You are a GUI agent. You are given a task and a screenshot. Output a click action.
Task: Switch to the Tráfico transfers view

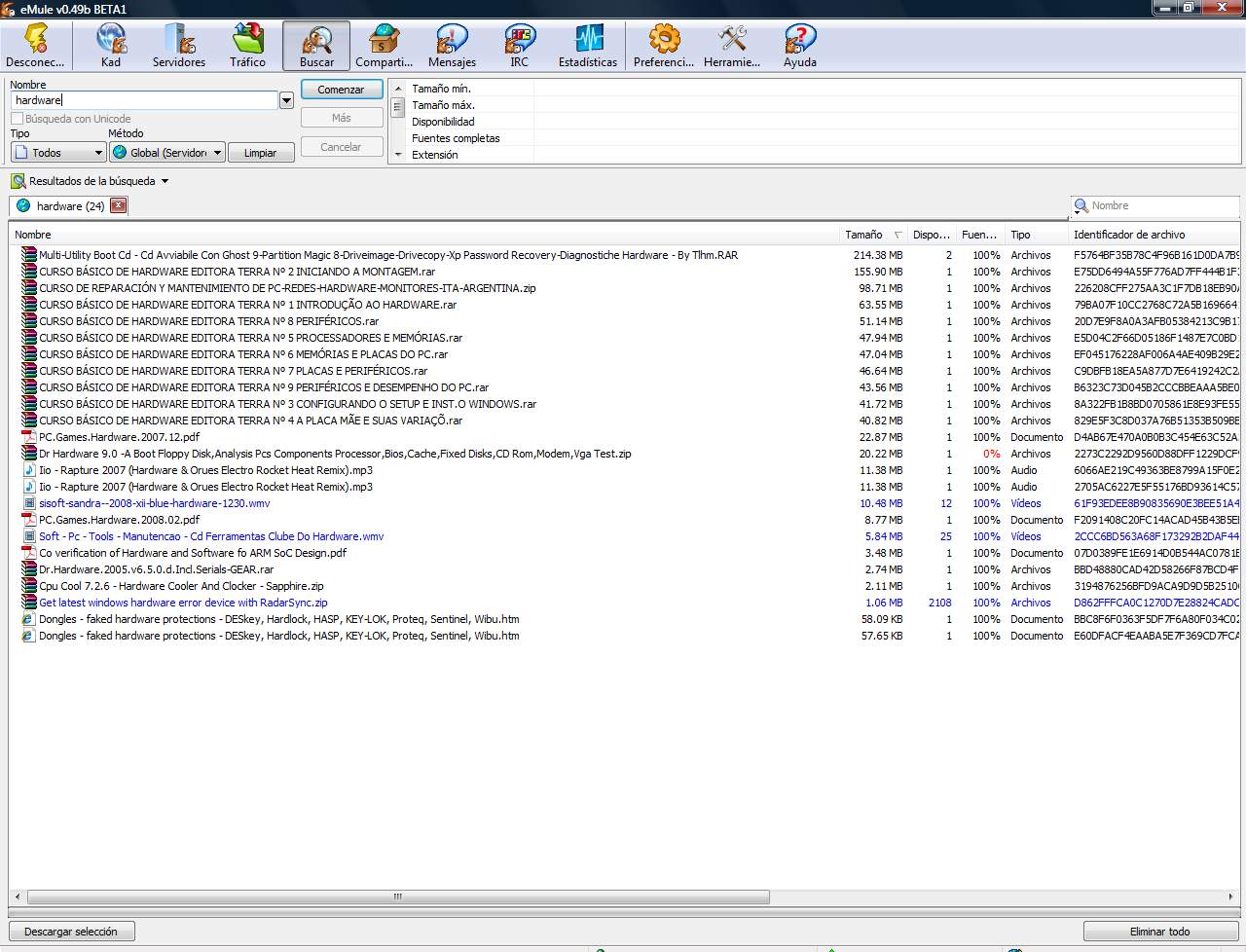pos(247,46)
